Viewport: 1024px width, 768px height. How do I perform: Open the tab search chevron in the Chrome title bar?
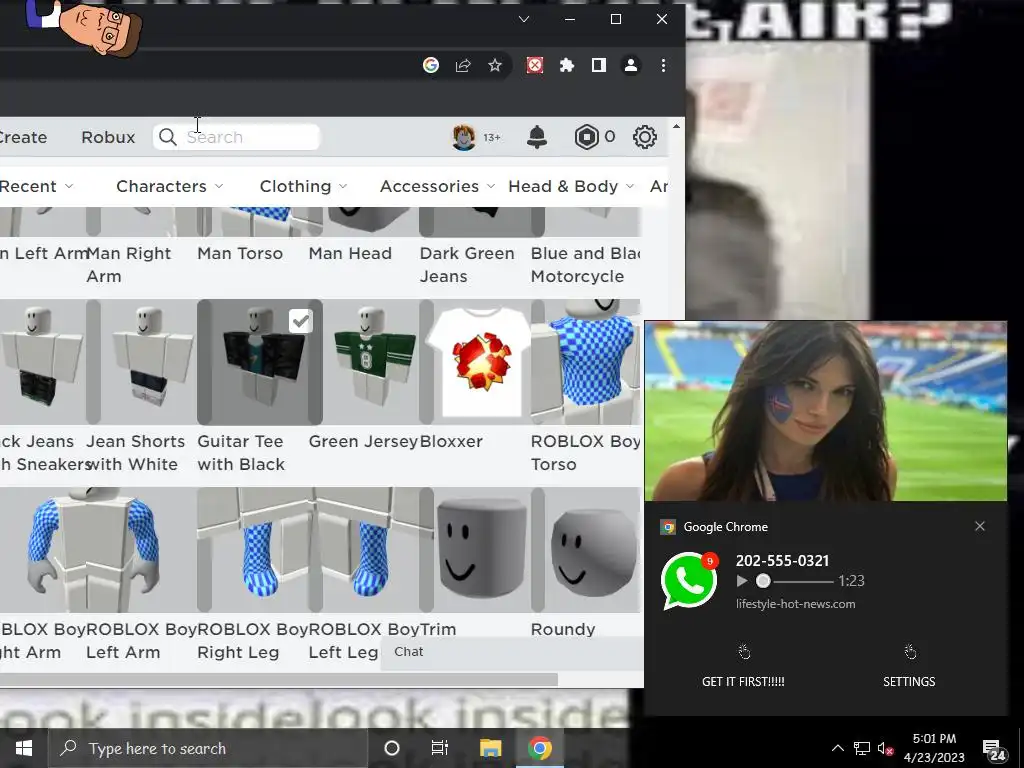tap(524, 20)
